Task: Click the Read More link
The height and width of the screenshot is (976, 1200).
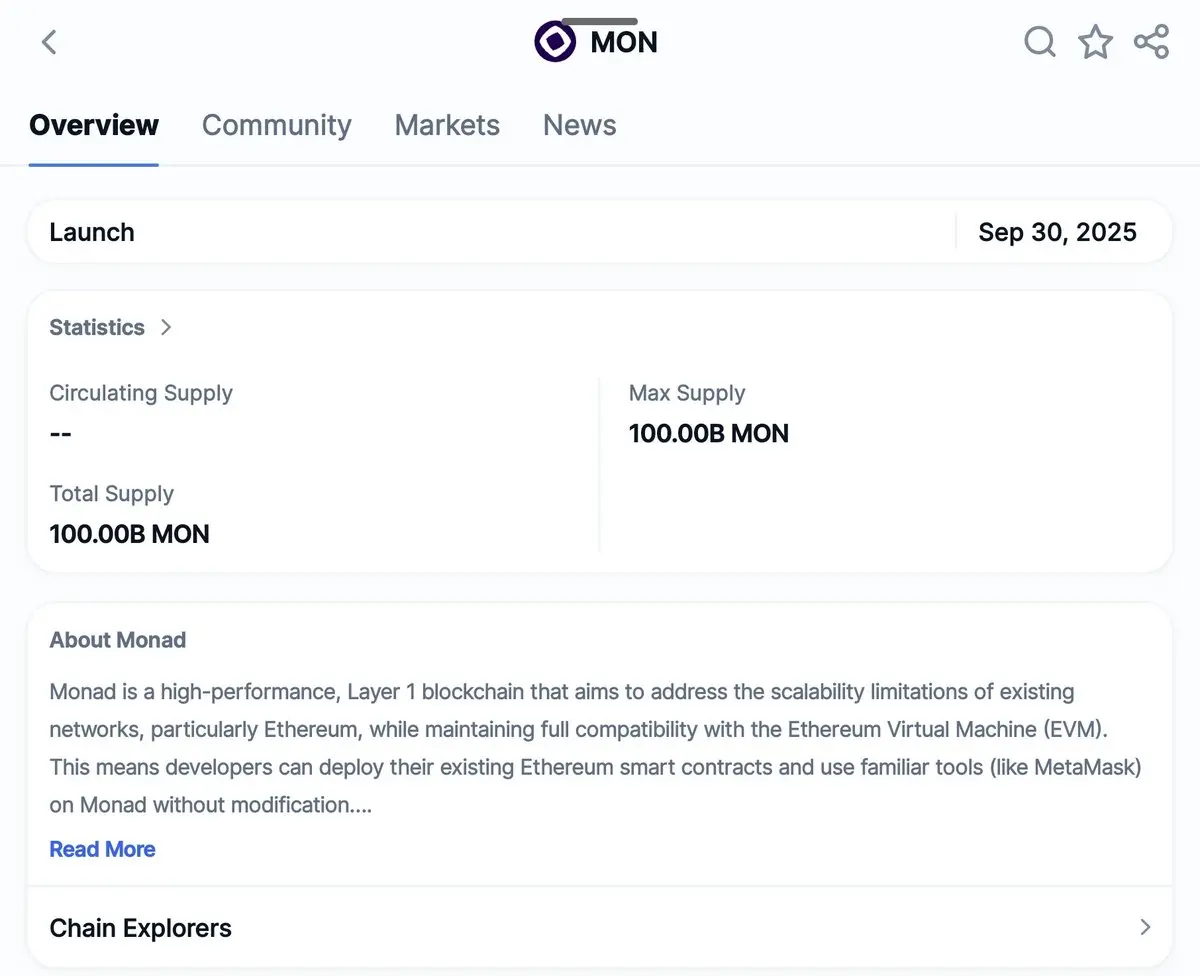Action: (103, 849)
